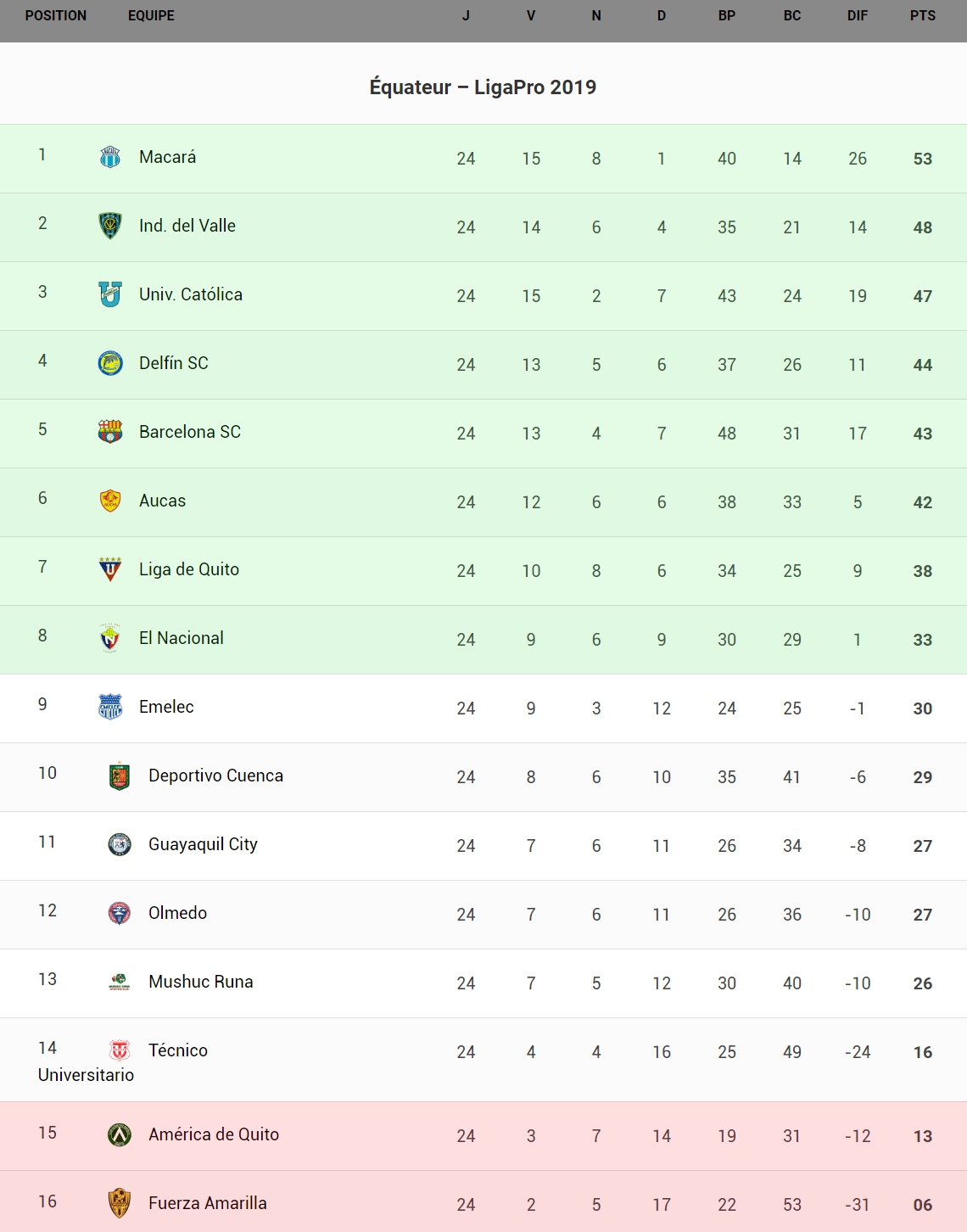Click the Ind. del Valle crest icon

click(110, 226)
